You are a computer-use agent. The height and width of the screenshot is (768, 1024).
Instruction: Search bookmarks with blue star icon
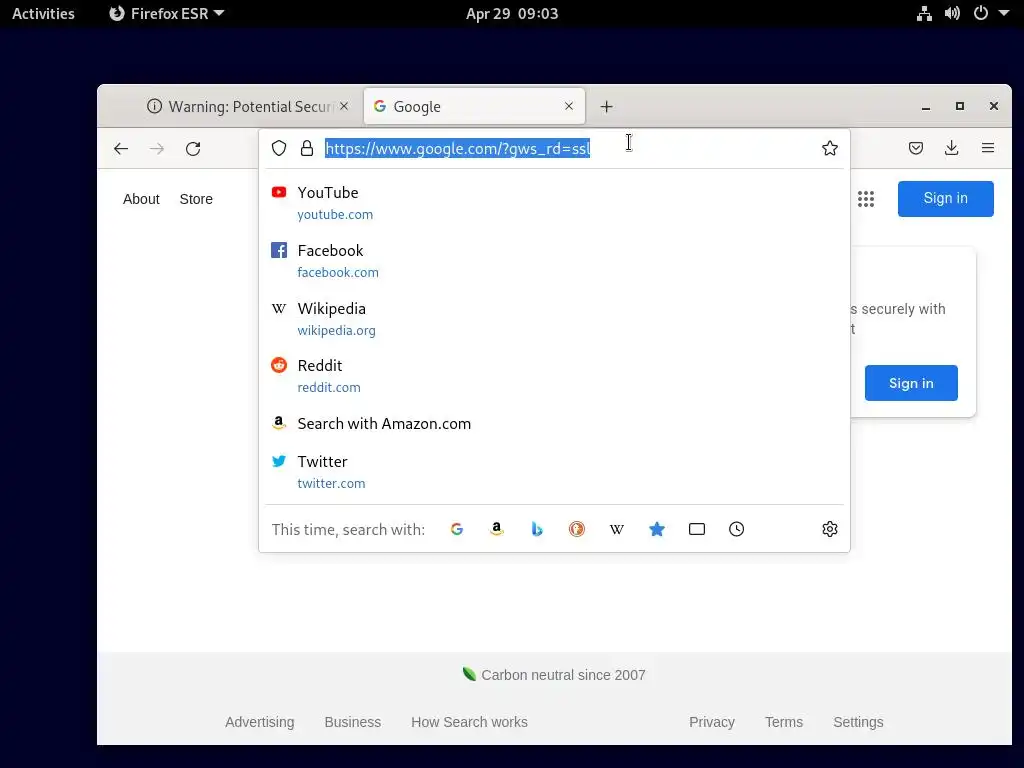tap(657, 529)
